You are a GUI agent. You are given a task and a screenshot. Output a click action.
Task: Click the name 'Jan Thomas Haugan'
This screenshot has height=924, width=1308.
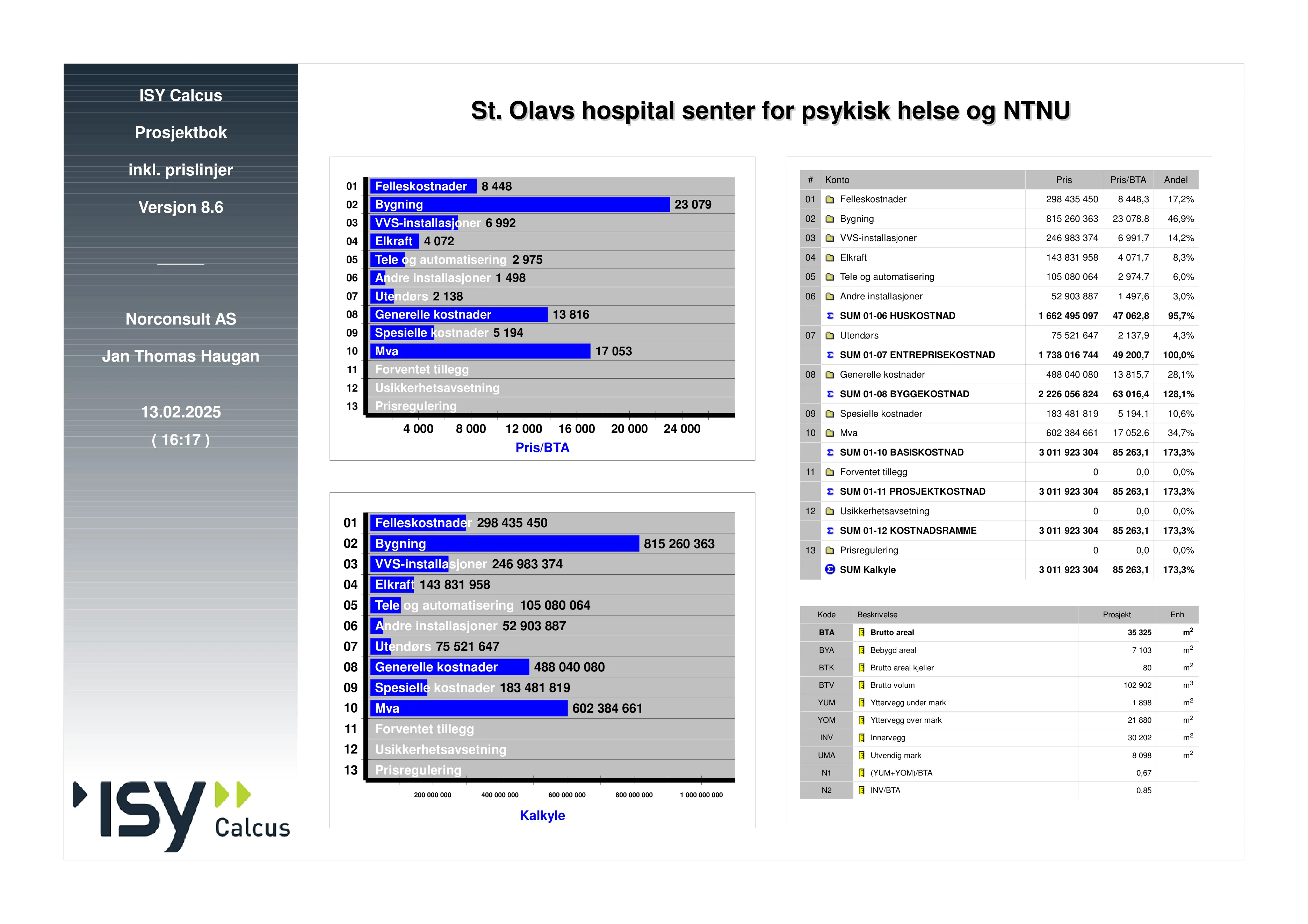[181, 356]
